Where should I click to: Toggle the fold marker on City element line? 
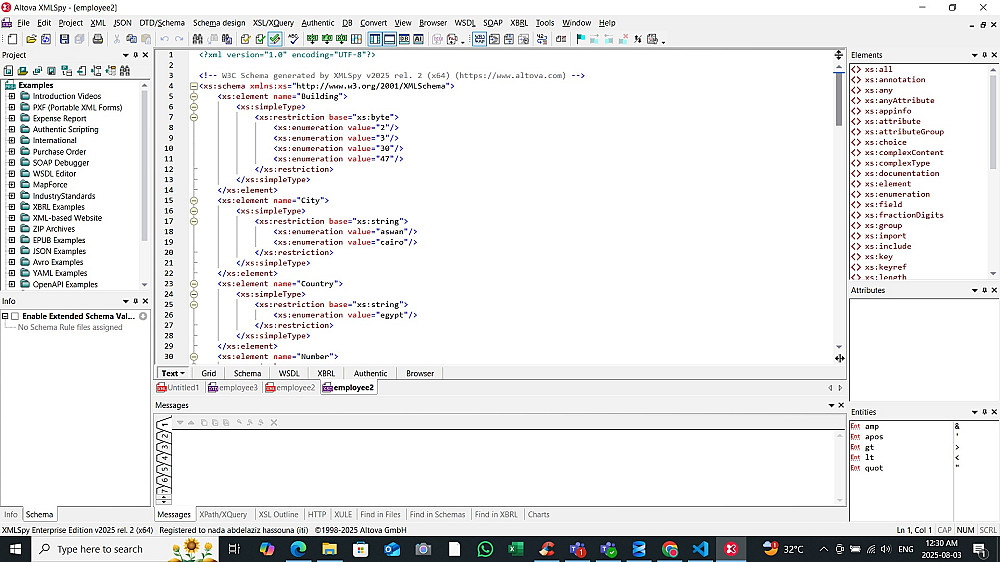193,200
